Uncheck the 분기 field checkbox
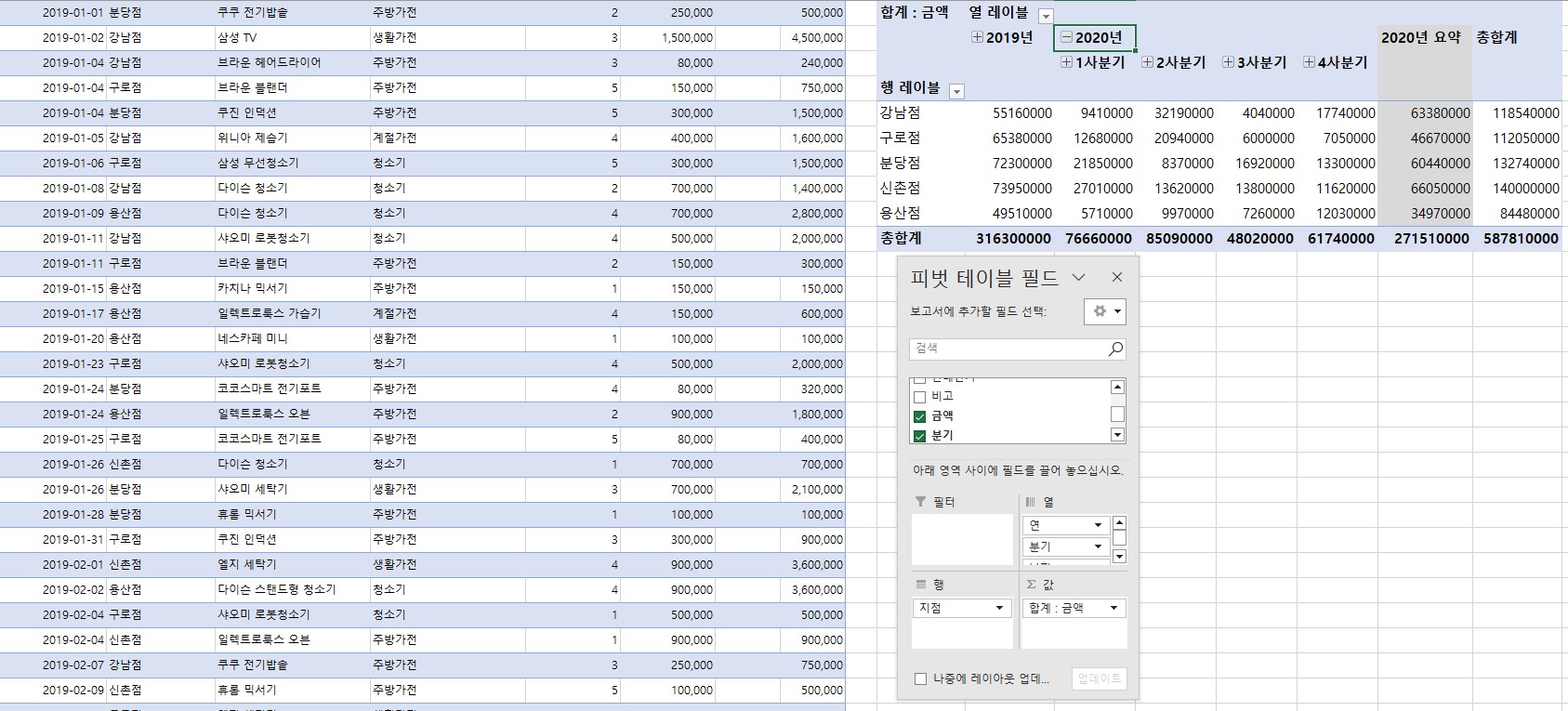This screenshot has width=1568, height=711. coord(920,436)
